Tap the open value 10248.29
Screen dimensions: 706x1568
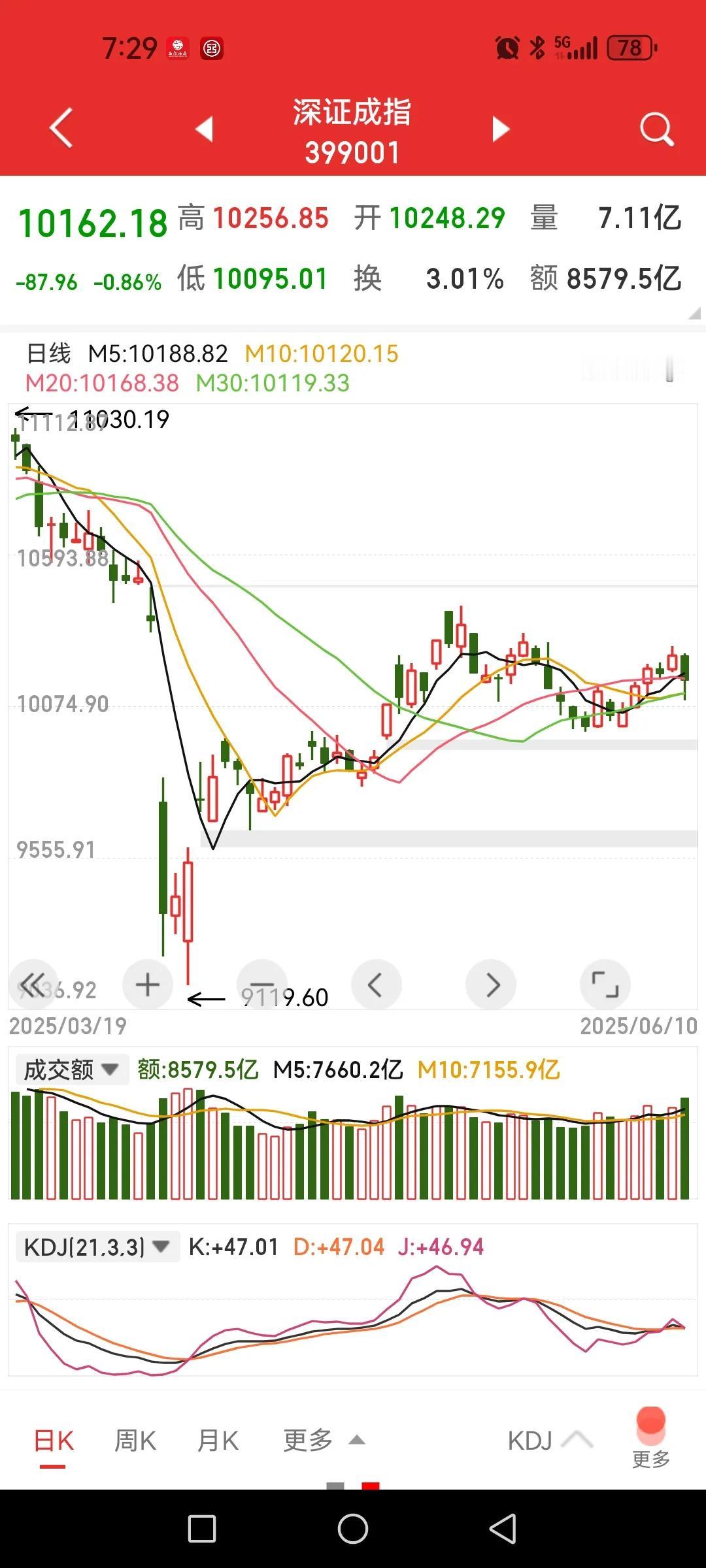tap(447, 218)
